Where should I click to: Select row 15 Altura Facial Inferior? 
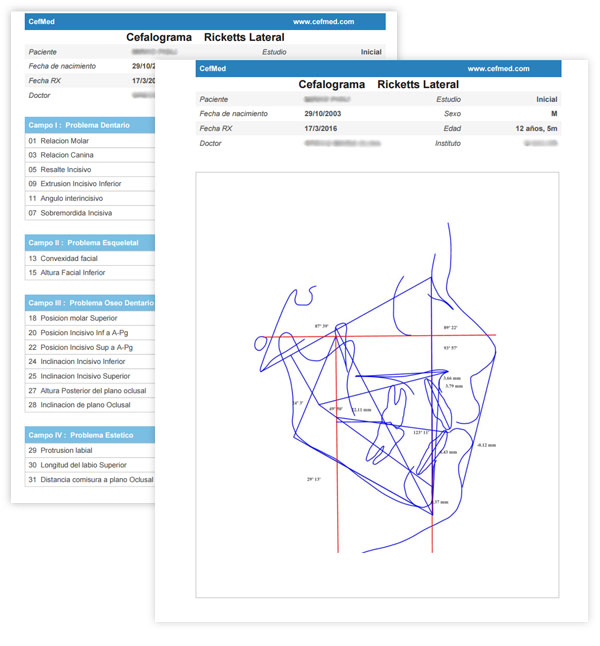[90, 273]
